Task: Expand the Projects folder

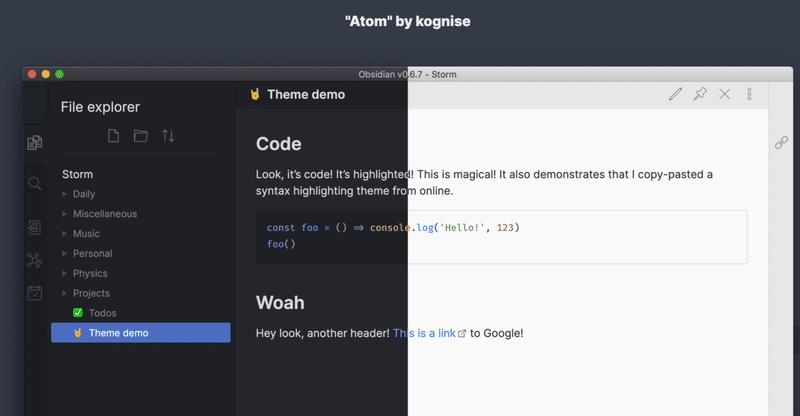Action: click(x=64, y=293)
